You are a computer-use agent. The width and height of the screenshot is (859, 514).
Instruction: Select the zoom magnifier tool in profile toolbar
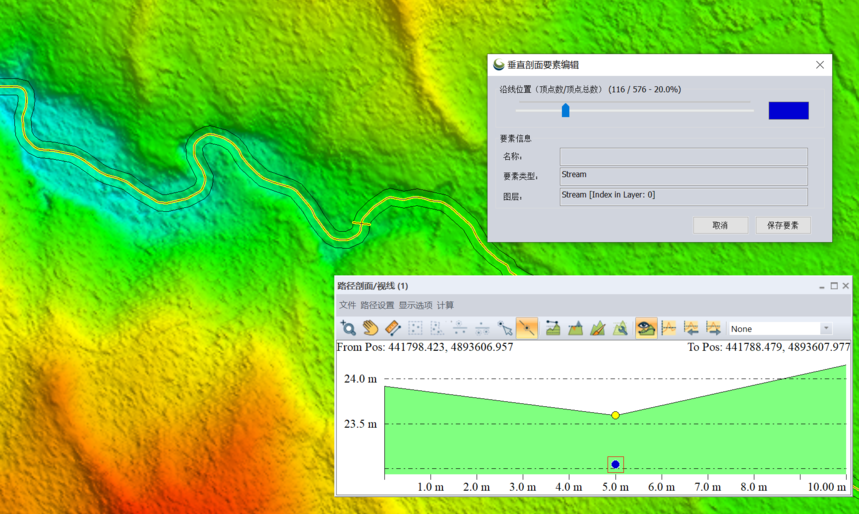[x=348, y=328]
